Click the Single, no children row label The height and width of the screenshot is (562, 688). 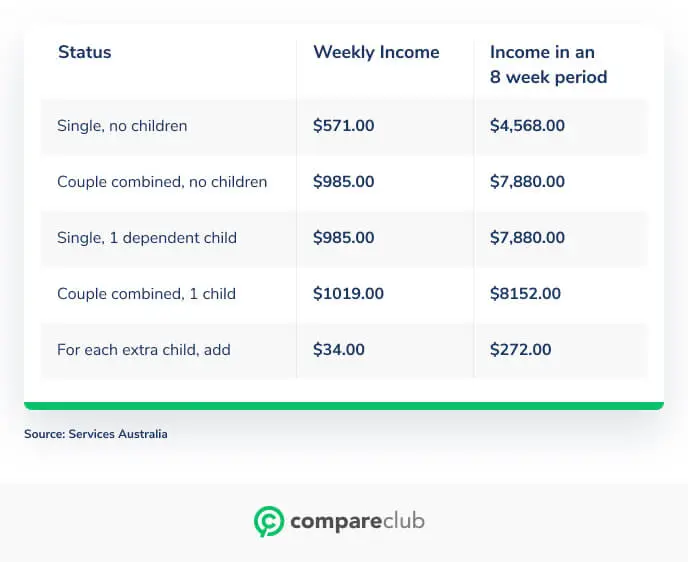[122, 126]
